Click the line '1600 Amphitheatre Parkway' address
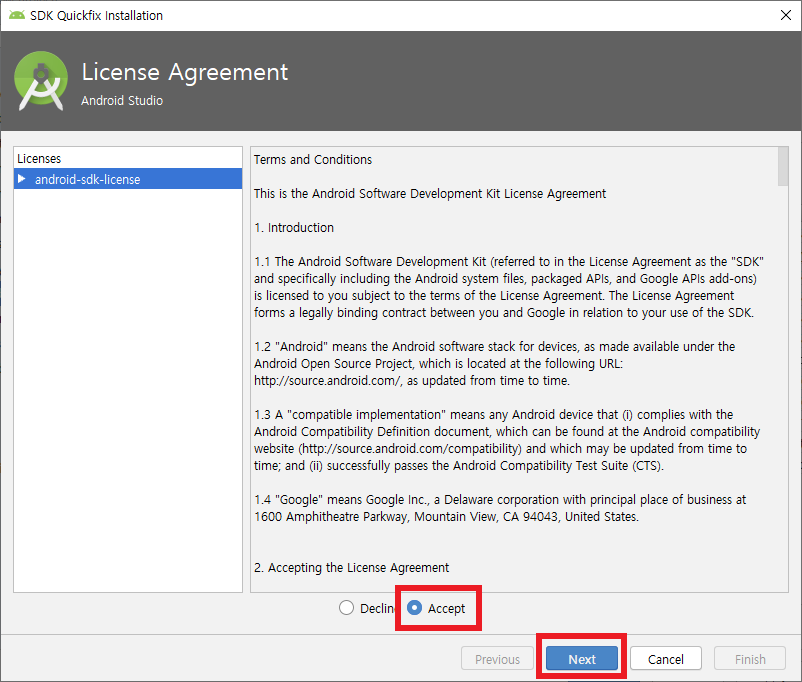The width and height of the screenshot is (802, 682). tap(447, 517)
